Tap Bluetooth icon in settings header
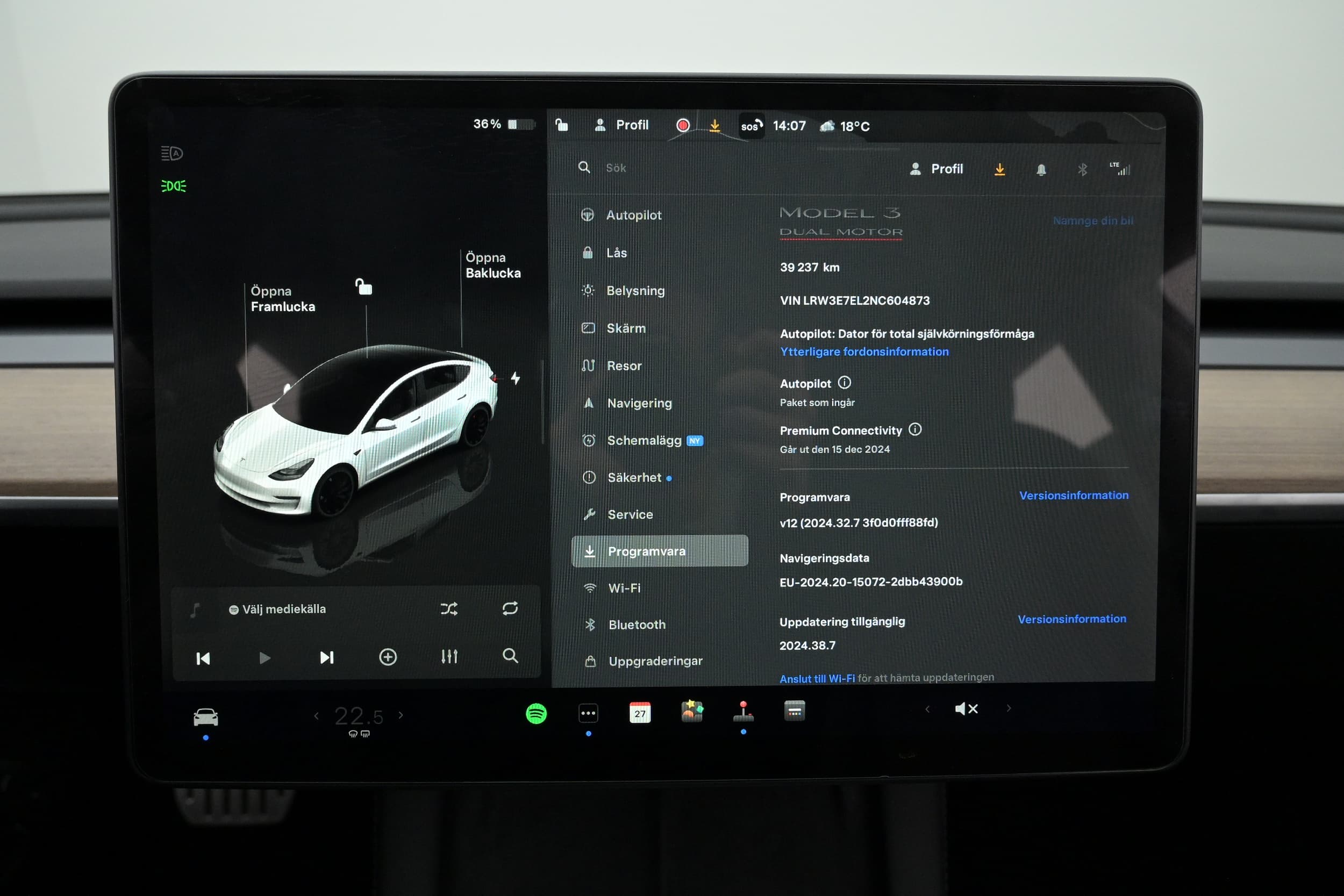 pyautogui.click(x=1082, y=169)
